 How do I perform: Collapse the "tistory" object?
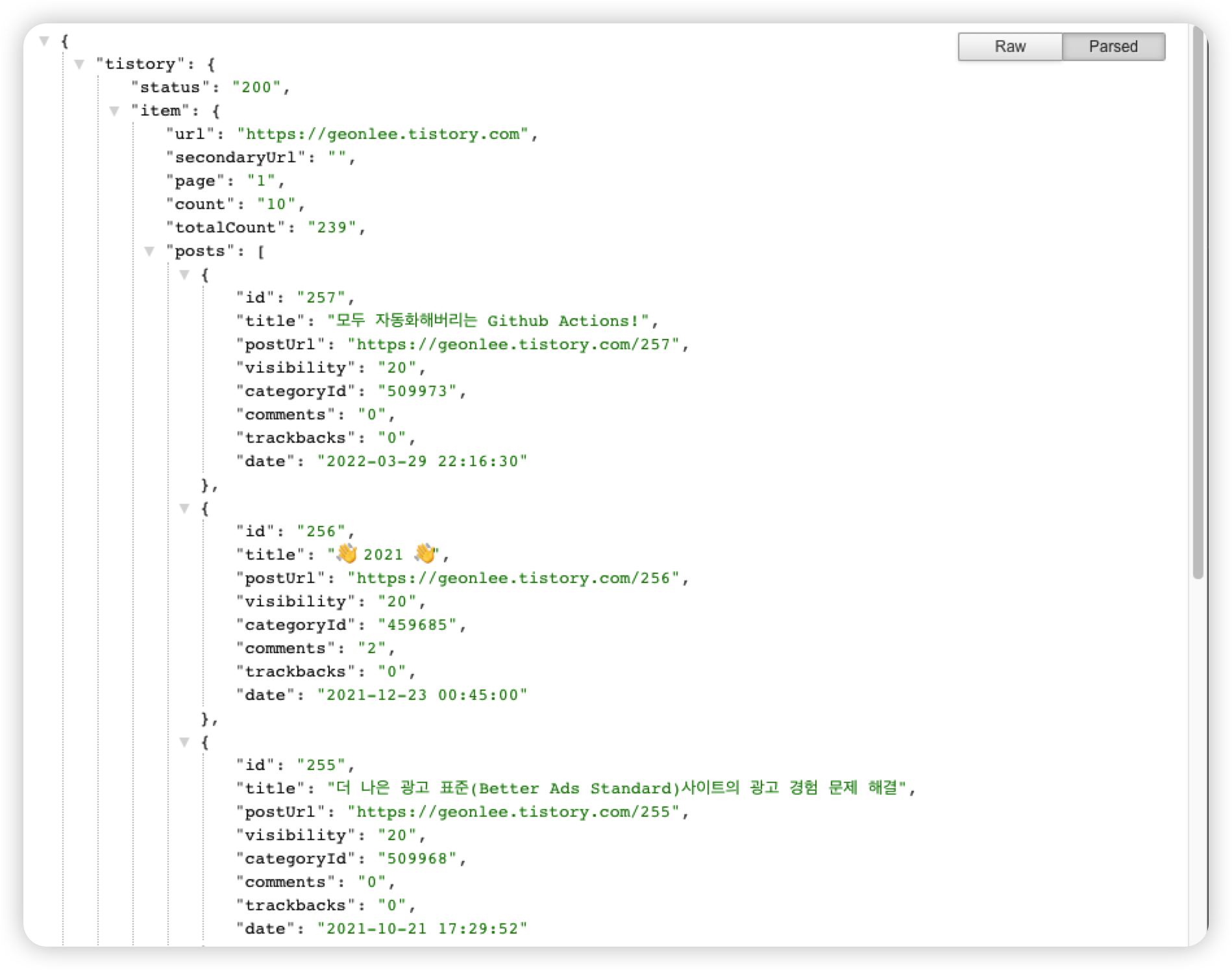[x=79, y=64]
